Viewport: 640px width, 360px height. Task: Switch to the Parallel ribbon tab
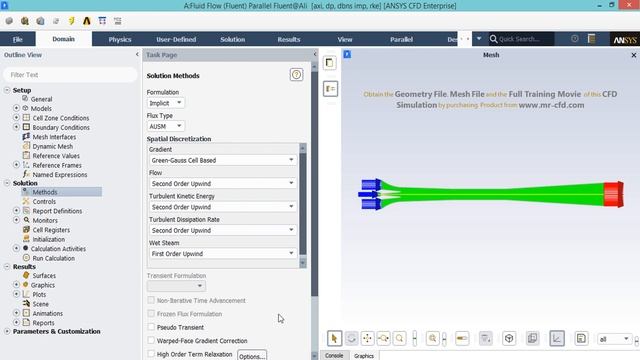(401, 39)
